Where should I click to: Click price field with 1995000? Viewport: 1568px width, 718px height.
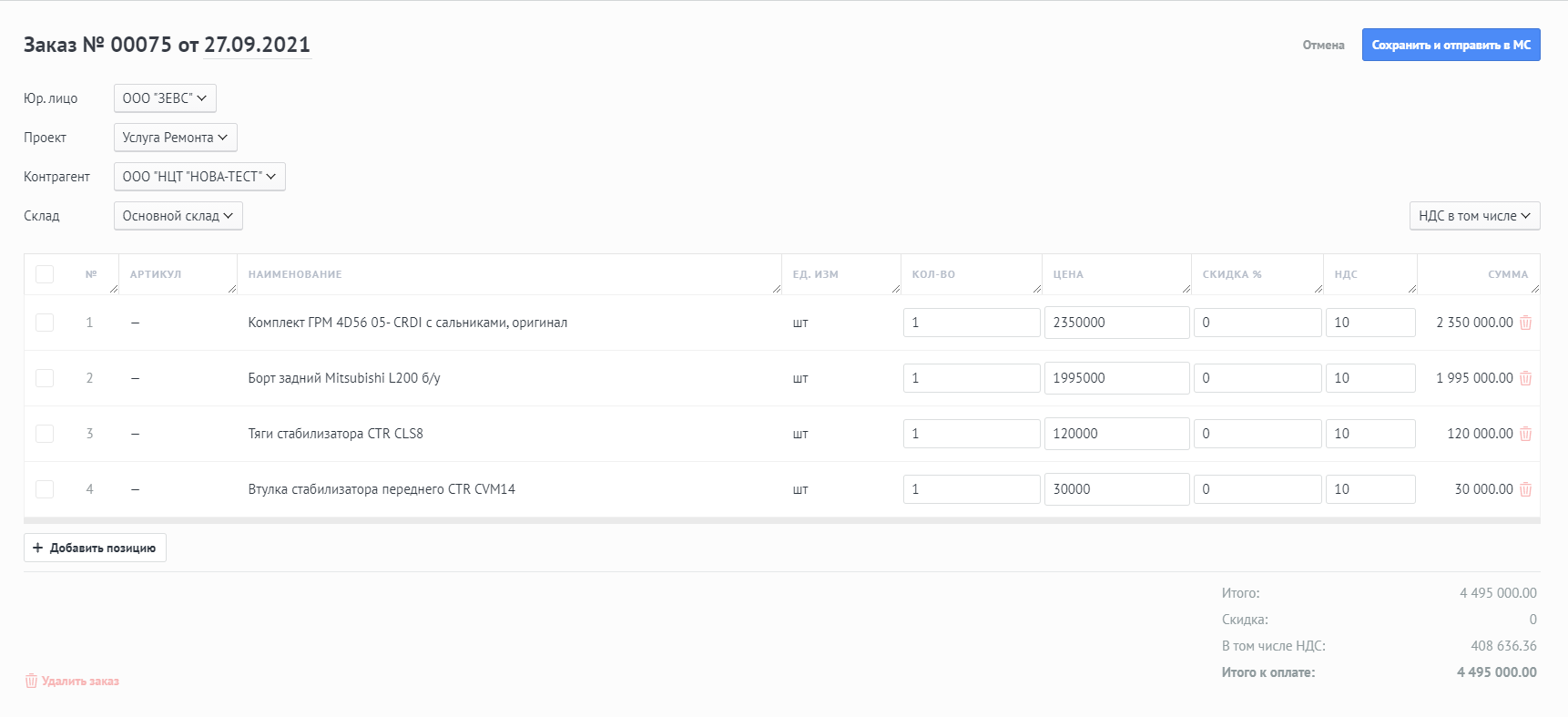tap(1117, 378)
